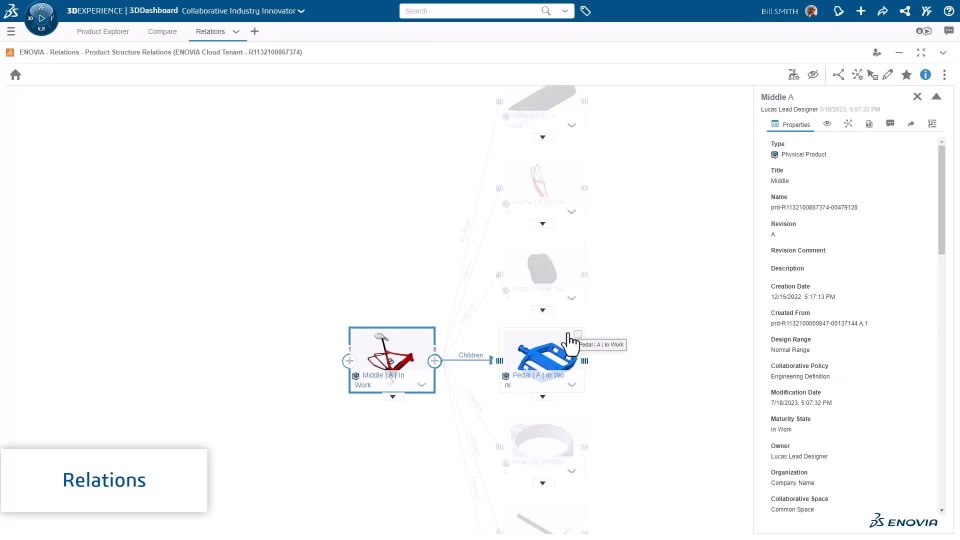Image resolution: width=960 pixels, height=540 pixels.
Task: Click the Bill SMITH user name
Action: [779, 11]
